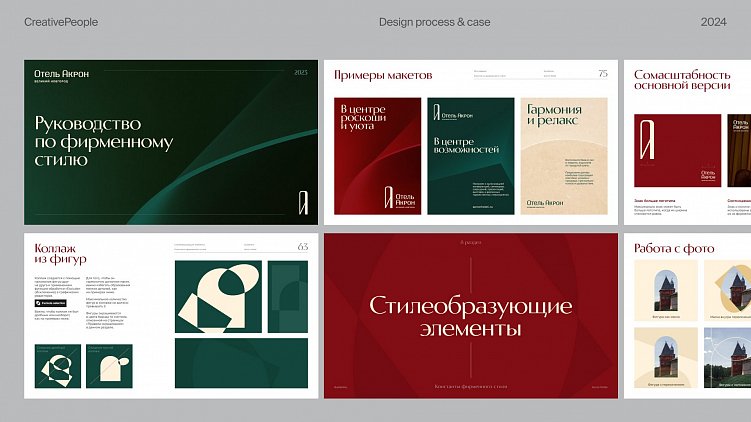This screenshot has height=422, width=751.
Task: Open the large cream shapes collage image
Action: (x=218, y=297)
